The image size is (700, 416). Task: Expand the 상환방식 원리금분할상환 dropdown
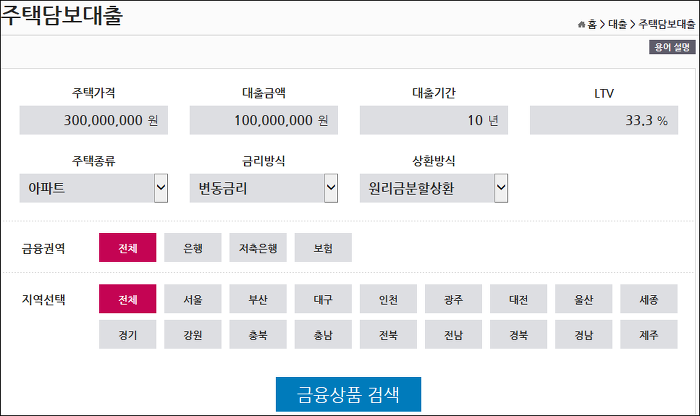(x=433, y=188)
